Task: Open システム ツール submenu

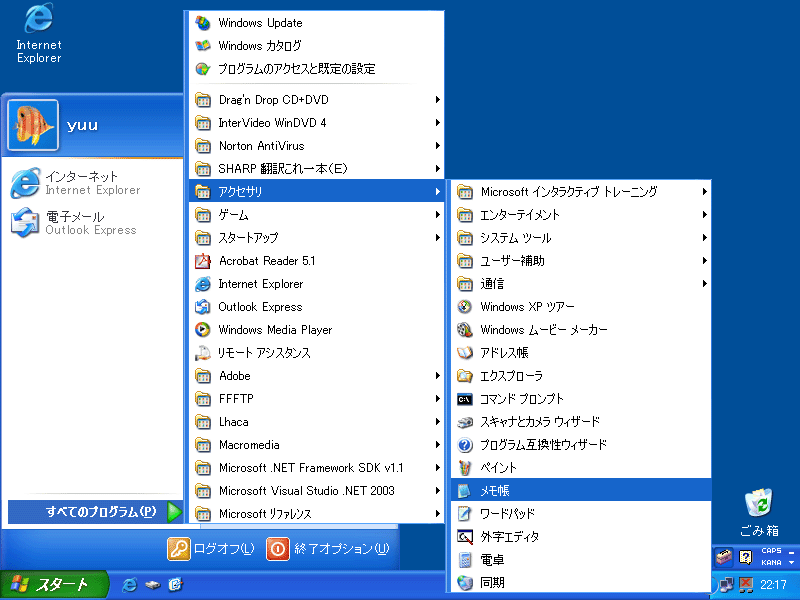Action: (x=581, y=238)
